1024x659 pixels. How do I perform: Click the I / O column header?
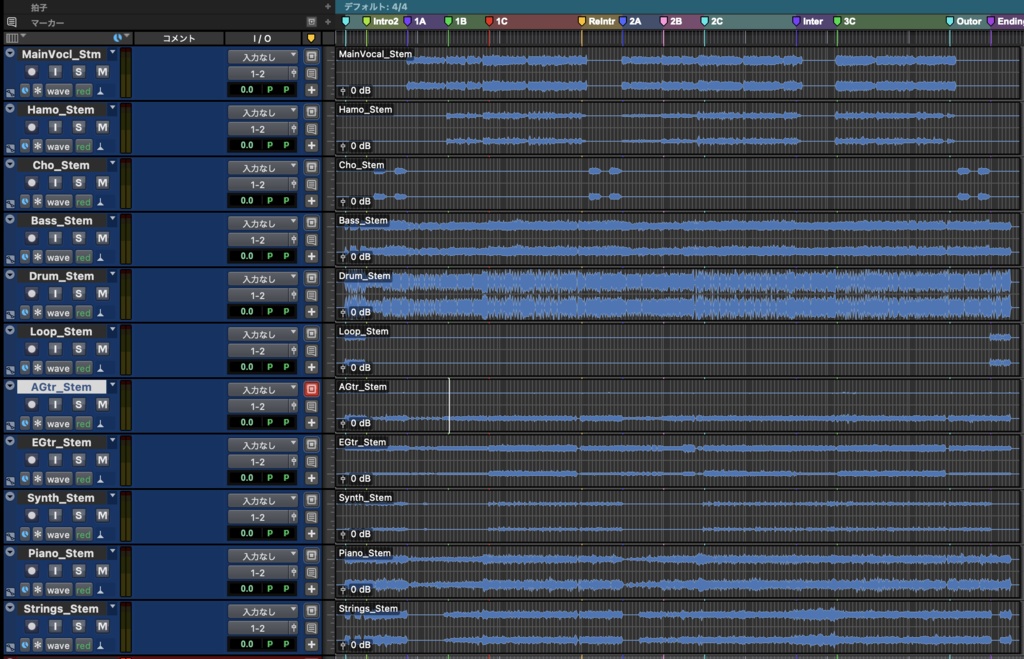click(x=262, y=39)
